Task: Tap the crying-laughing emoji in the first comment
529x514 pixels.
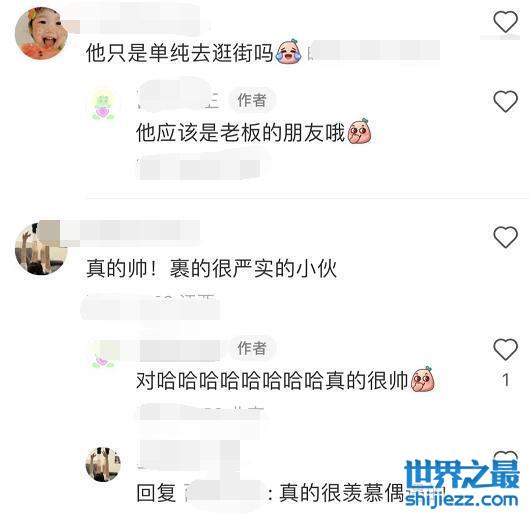Action: click(x=288, y=51)
